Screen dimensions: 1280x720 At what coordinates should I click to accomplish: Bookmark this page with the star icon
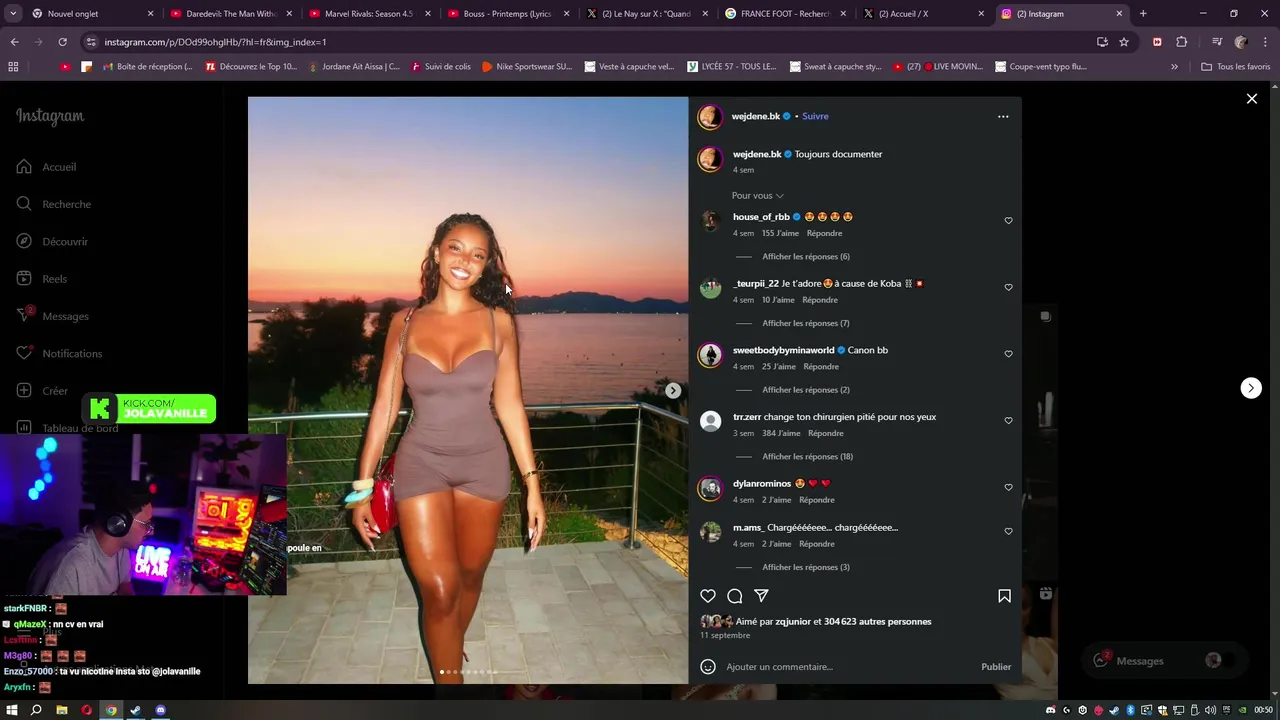(x=1124, y=42)
